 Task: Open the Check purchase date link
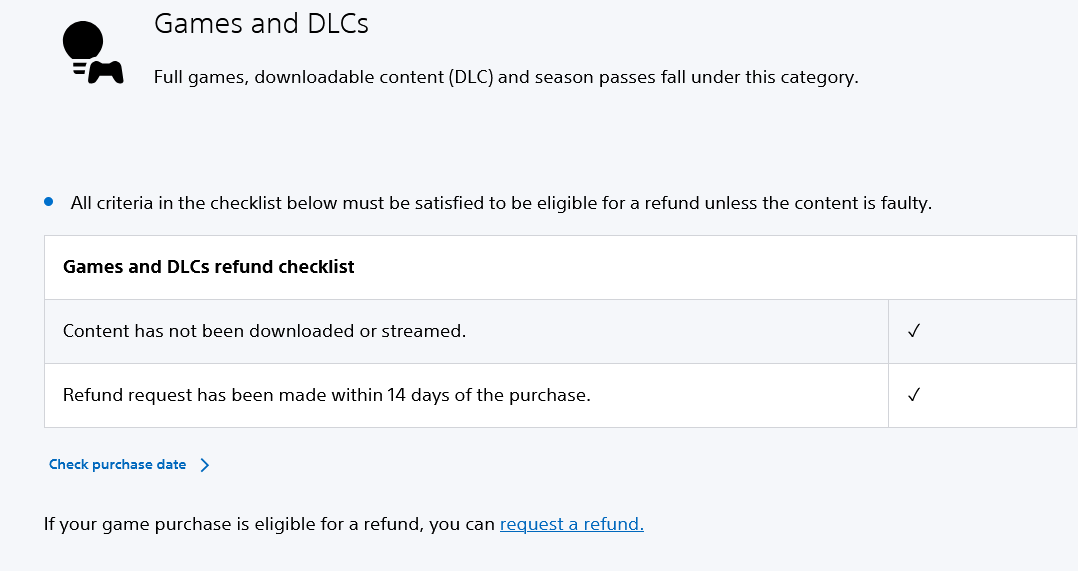coord(118,465)
